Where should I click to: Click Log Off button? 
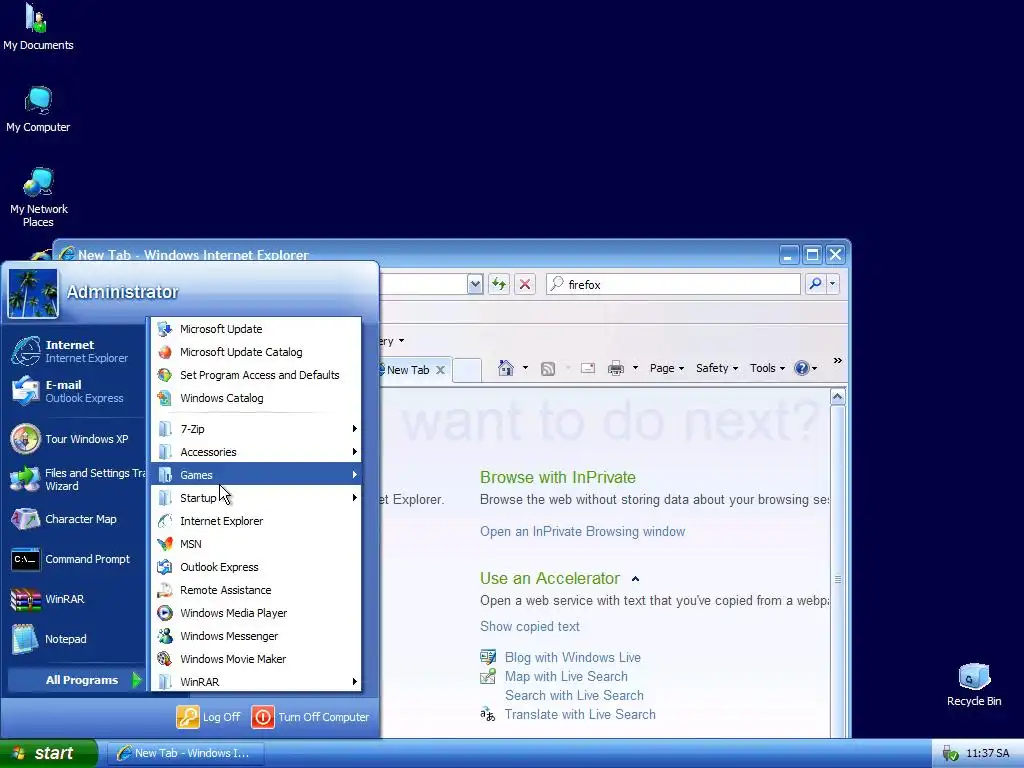point(209,716)
